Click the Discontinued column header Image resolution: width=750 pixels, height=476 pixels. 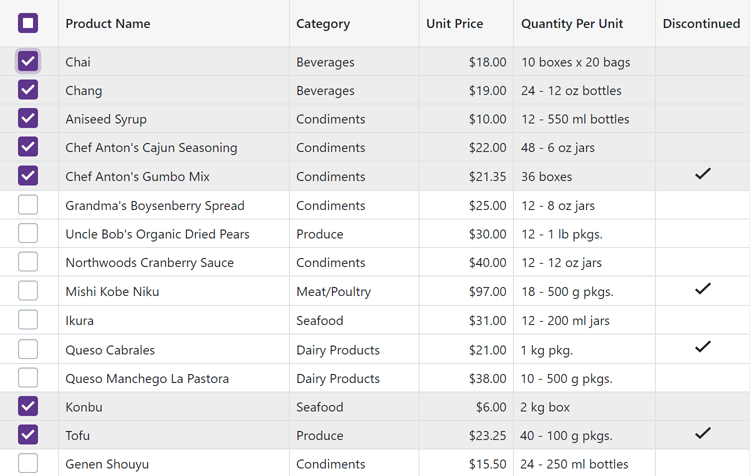(x=701, y=24)
